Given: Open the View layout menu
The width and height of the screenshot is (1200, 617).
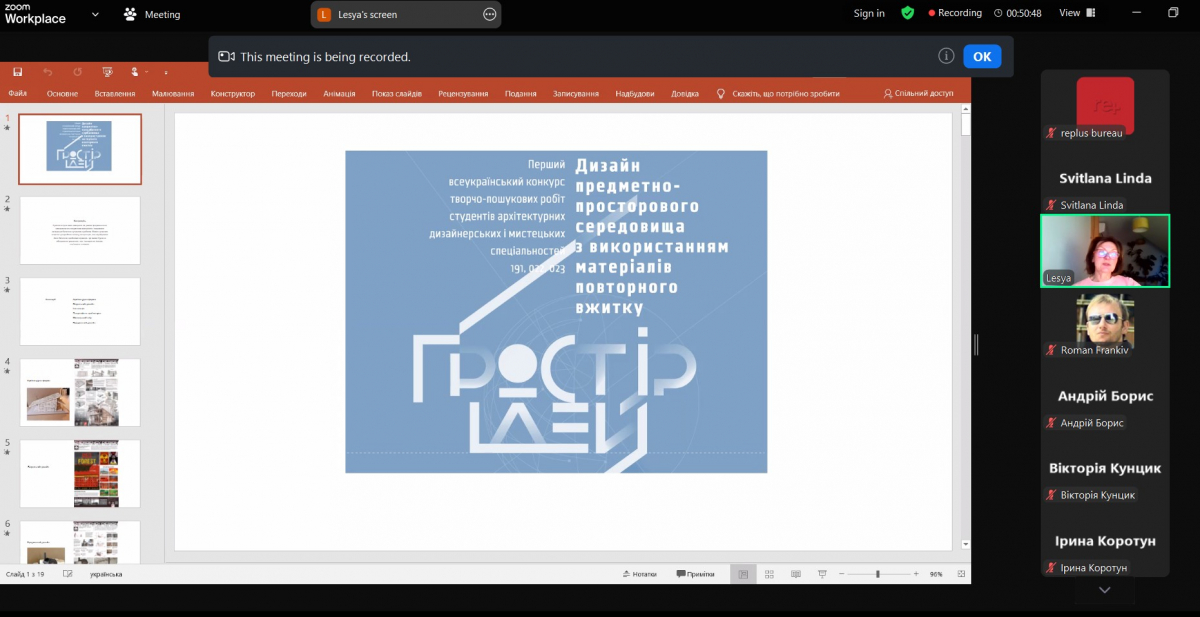Looking at the screenshot, I should pos(1076,13).
